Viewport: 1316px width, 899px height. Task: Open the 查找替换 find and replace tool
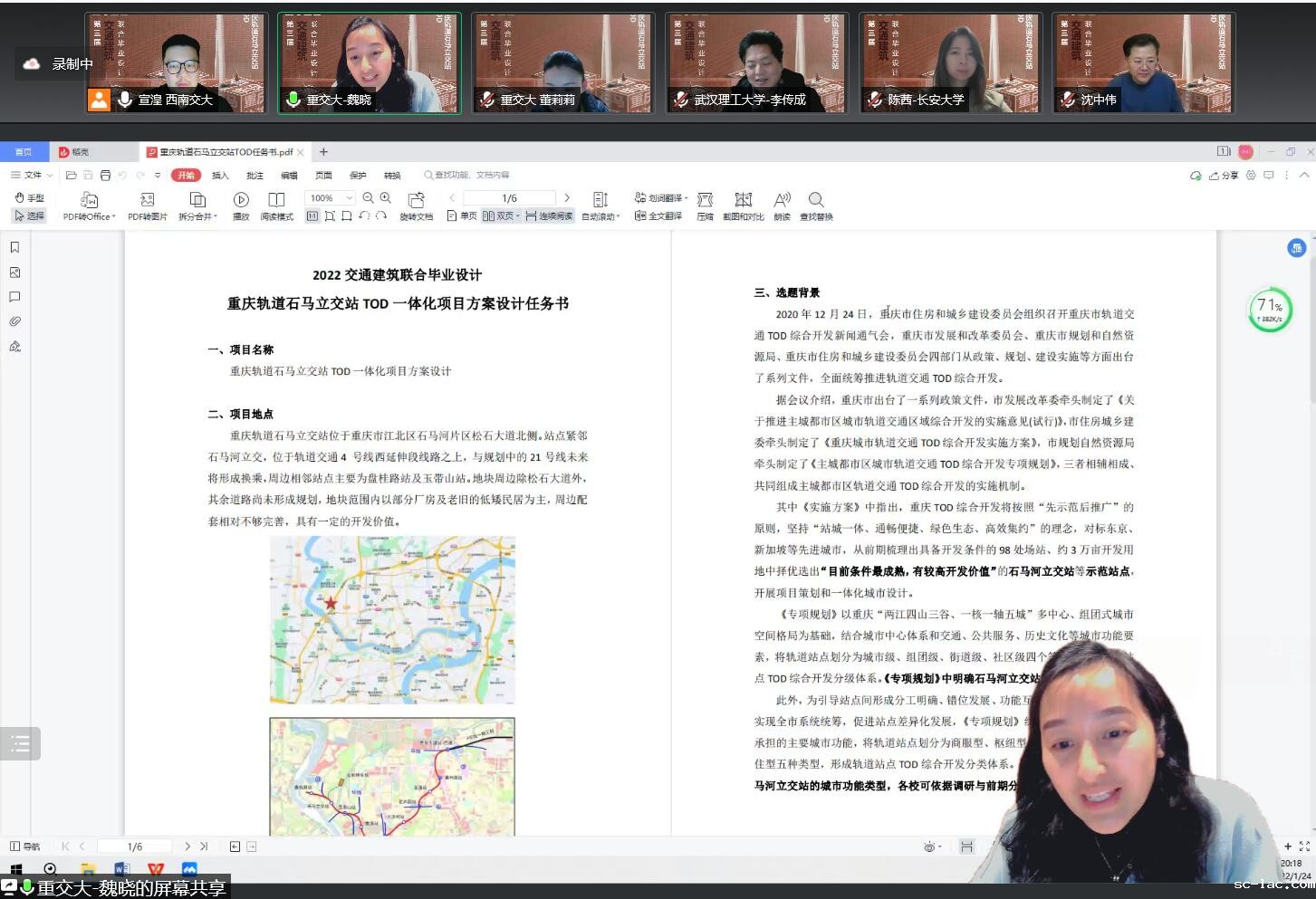[816, 201]
